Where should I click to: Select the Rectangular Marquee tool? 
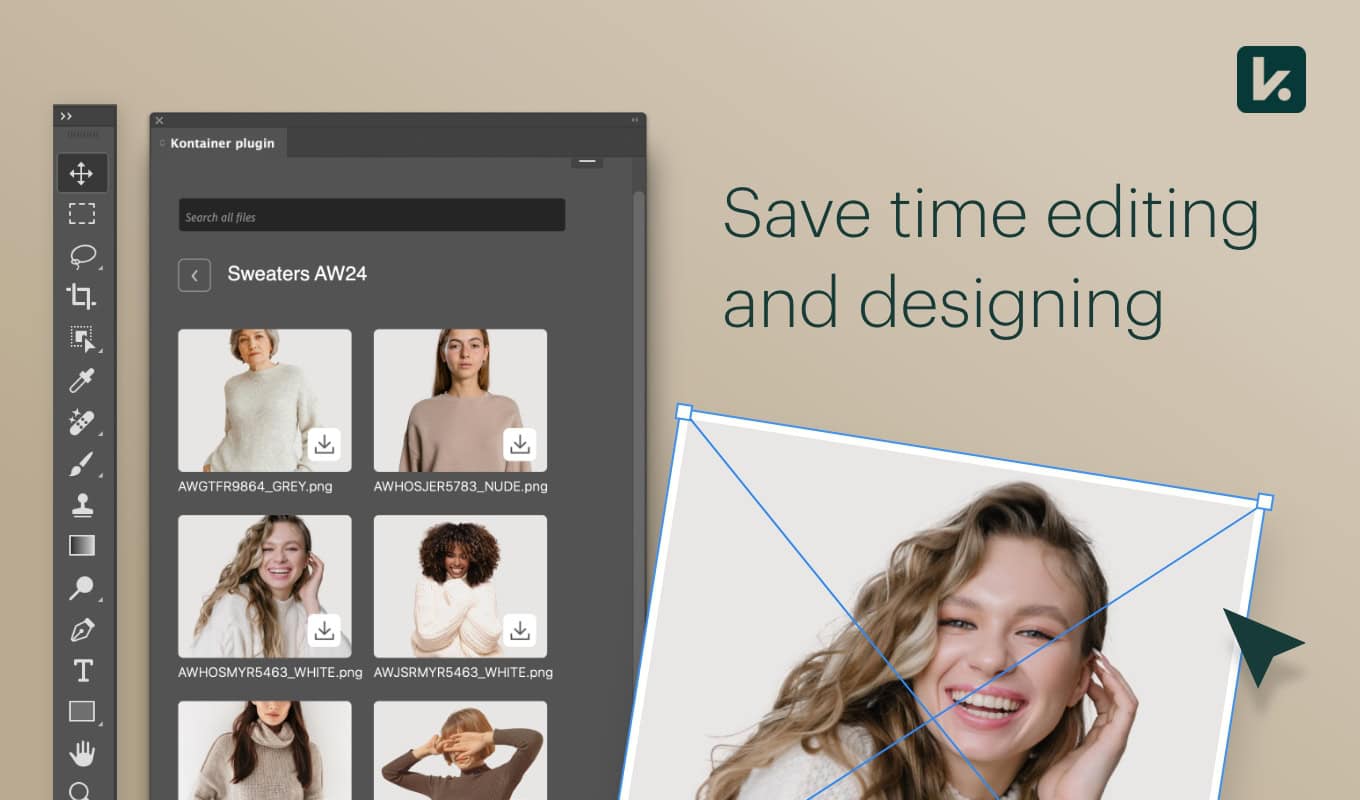click(x=82, y=213)
